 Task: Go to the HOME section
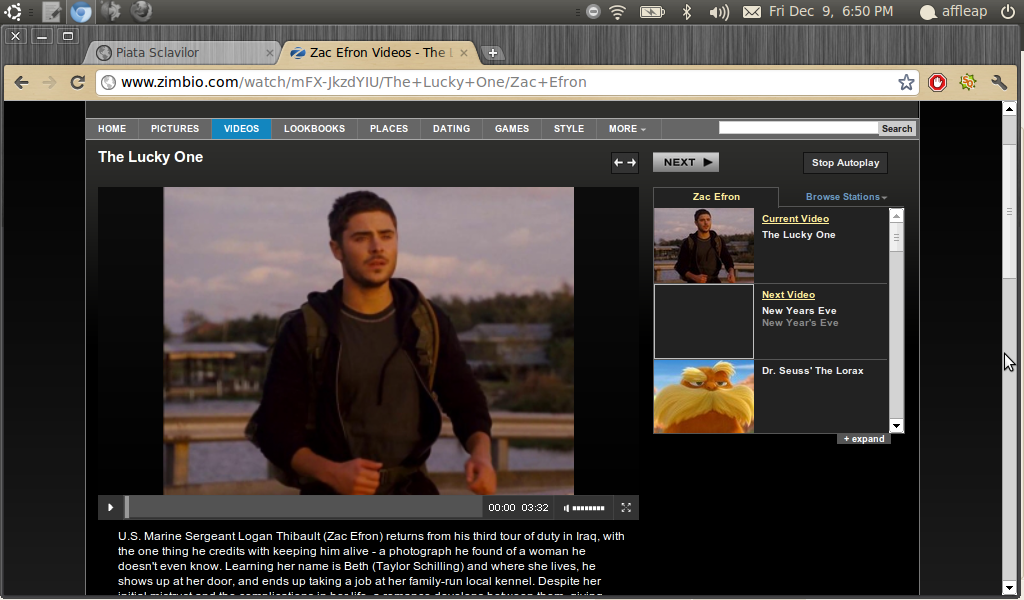click(112, 129)
